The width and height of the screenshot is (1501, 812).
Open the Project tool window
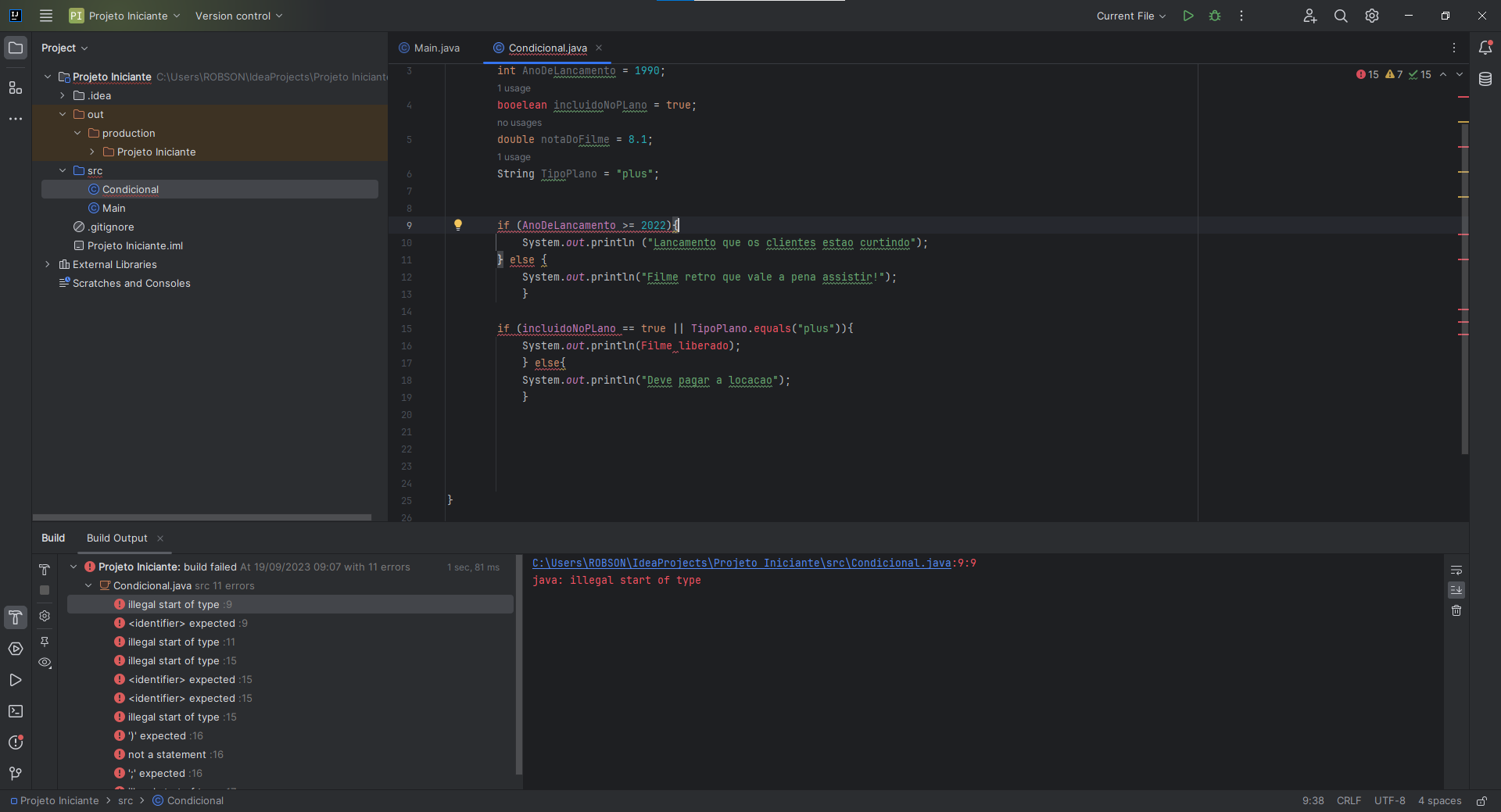tap(16, 48)
